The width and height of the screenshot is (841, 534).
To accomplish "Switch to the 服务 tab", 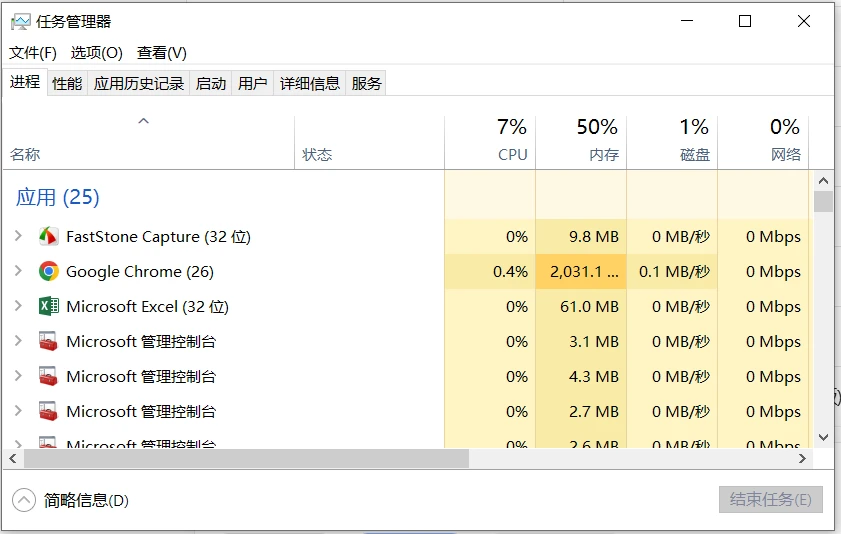I will pos(366,83).
